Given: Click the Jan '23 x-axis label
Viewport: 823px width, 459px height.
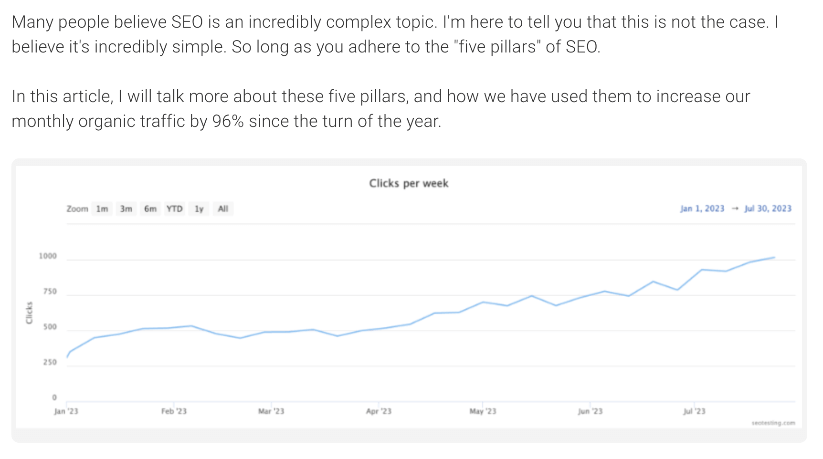Looking at the screenshot, I should point(66,411).
